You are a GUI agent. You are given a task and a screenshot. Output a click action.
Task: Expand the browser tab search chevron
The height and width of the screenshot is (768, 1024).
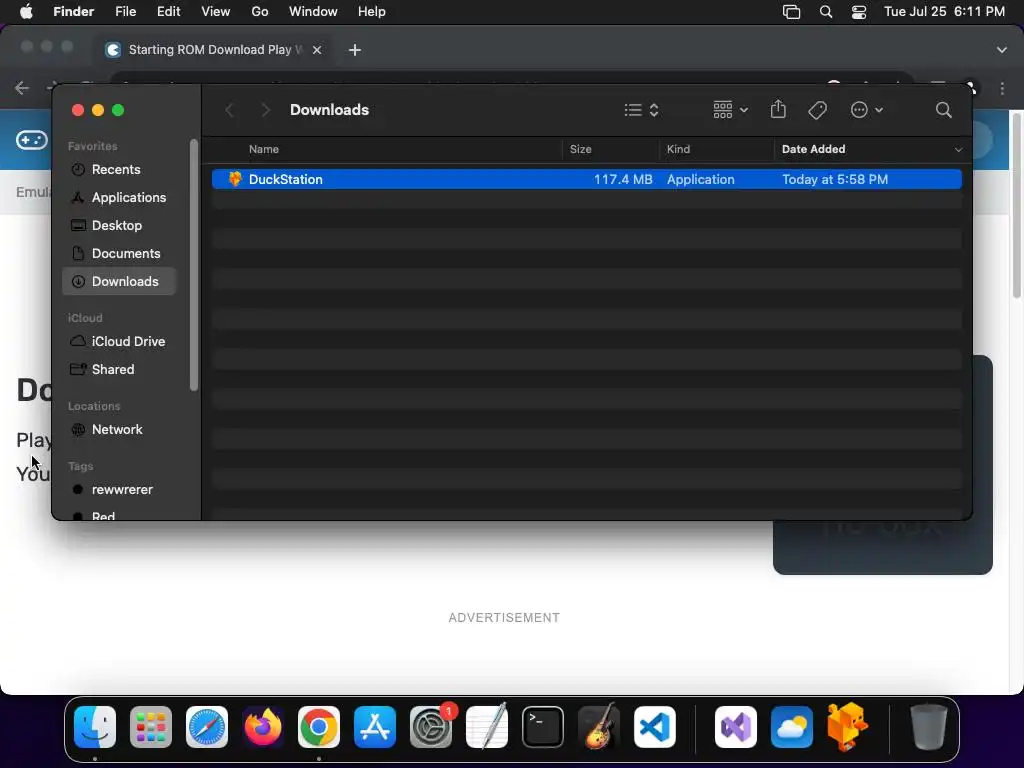tap(1002, 50)
